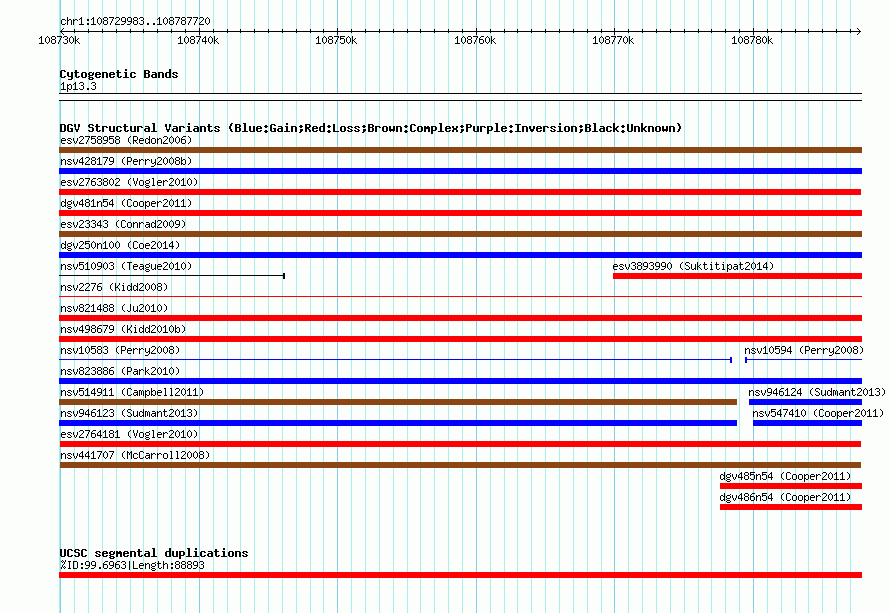Image resolution: width=890 pixels, height=613 pixels.
Task: Open dgv481n54 (Cooper2011) variant label
Action: 126,203
